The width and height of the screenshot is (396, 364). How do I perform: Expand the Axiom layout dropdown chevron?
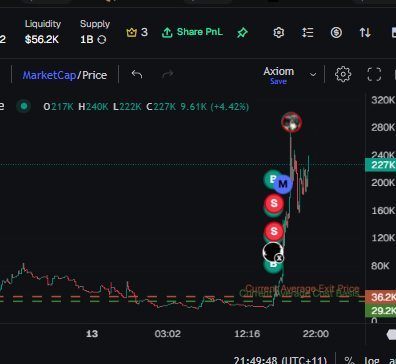click(x=313, y=74)
